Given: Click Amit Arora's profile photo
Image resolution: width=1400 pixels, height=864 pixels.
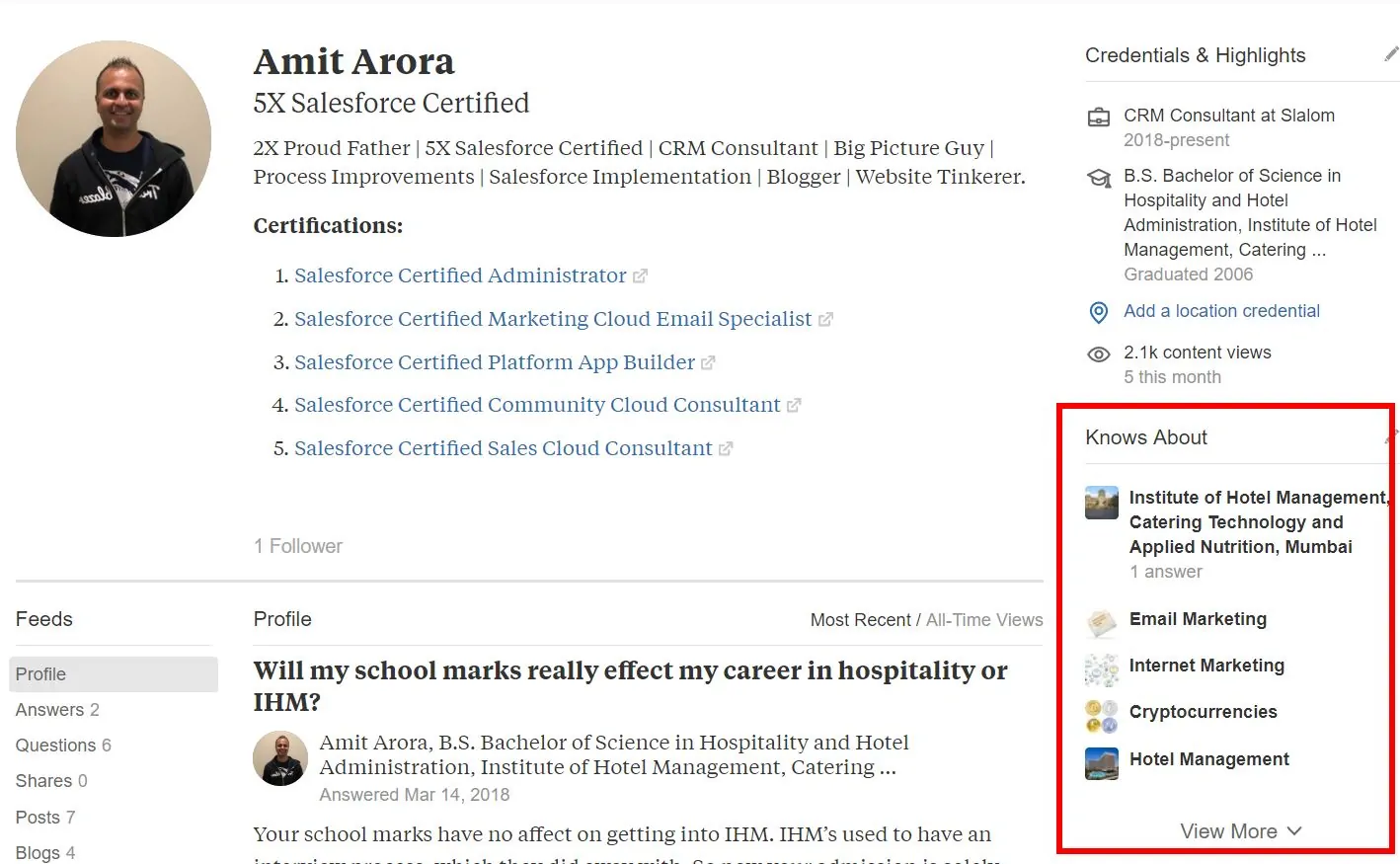Looking at the screenshot, I should [x=114, y=137].
